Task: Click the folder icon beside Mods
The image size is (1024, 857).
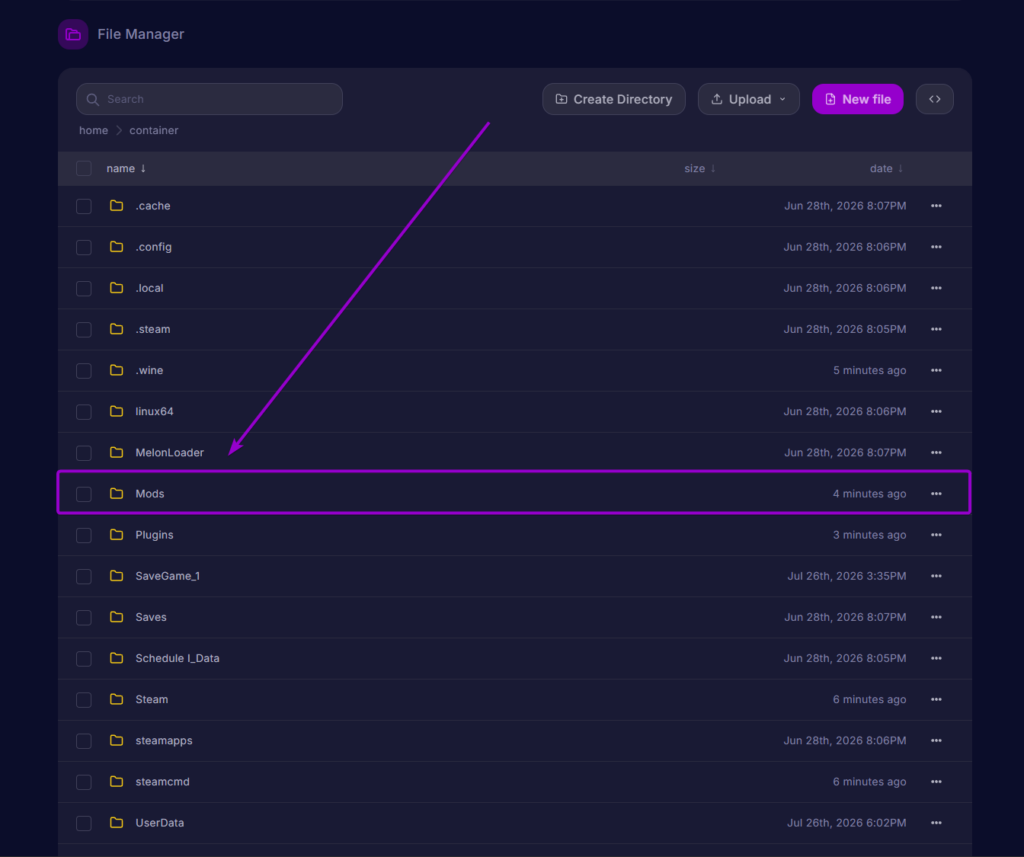Action: coord(116,493)
